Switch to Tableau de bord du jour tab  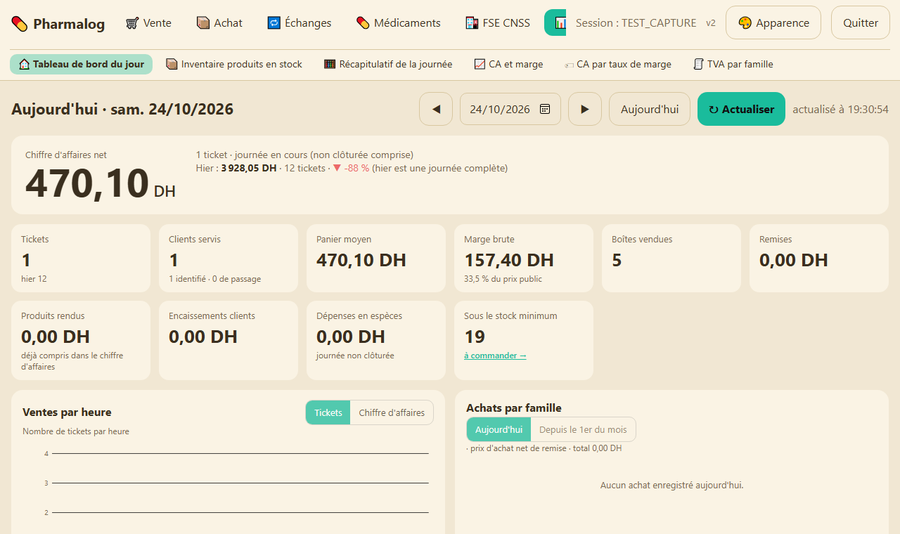pyautogui.click(x=81, y=64)
